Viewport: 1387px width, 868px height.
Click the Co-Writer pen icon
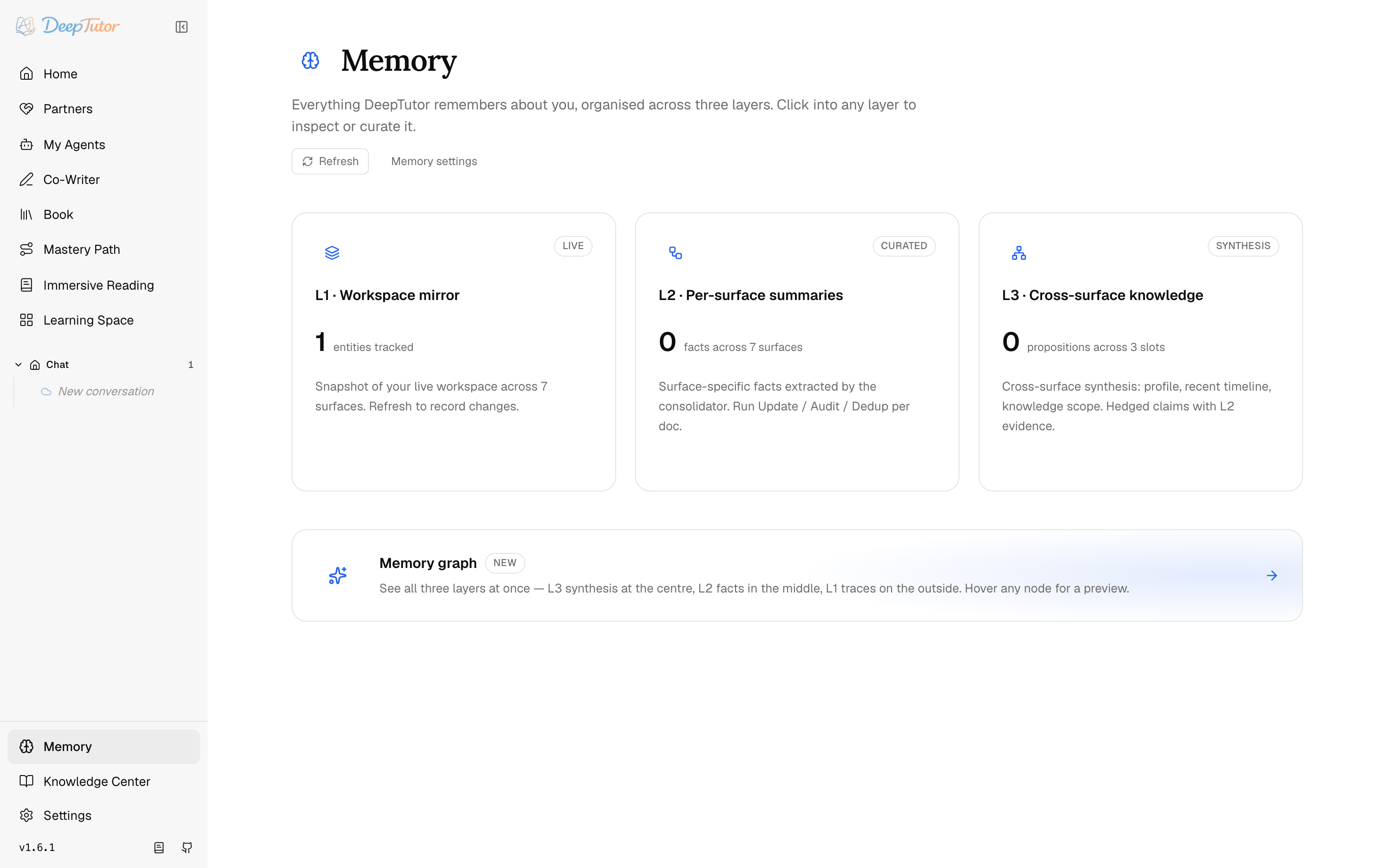26,180
